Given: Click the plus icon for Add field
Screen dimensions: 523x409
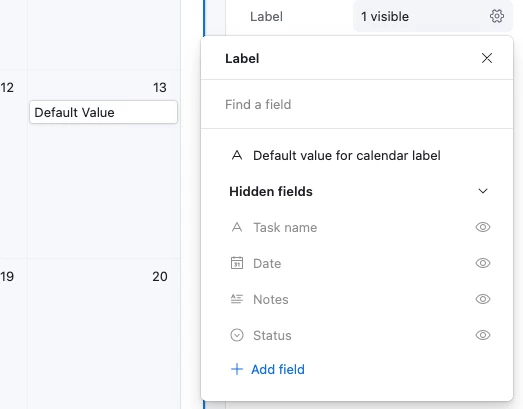Looking at the screenshot, I should click(x=237, y=369).
